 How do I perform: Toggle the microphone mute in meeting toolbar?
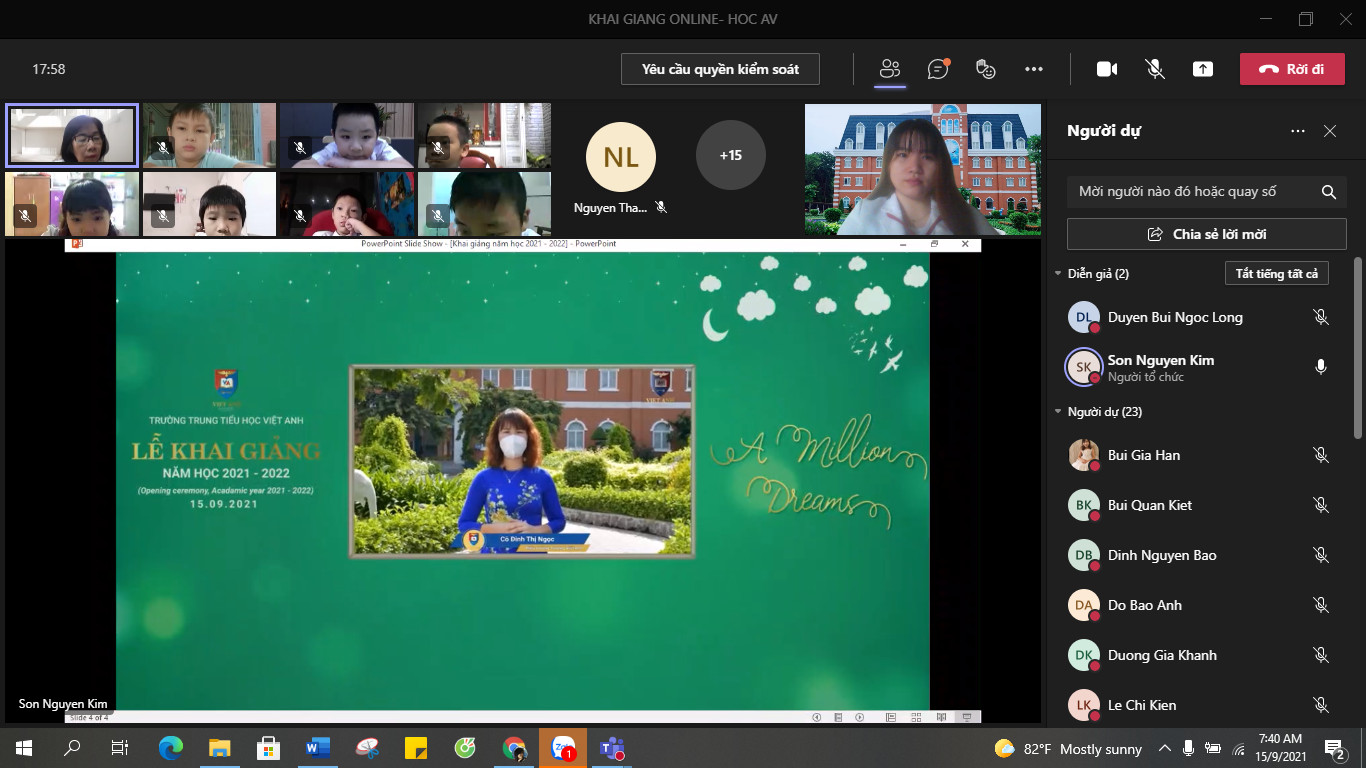(1155, 69)
